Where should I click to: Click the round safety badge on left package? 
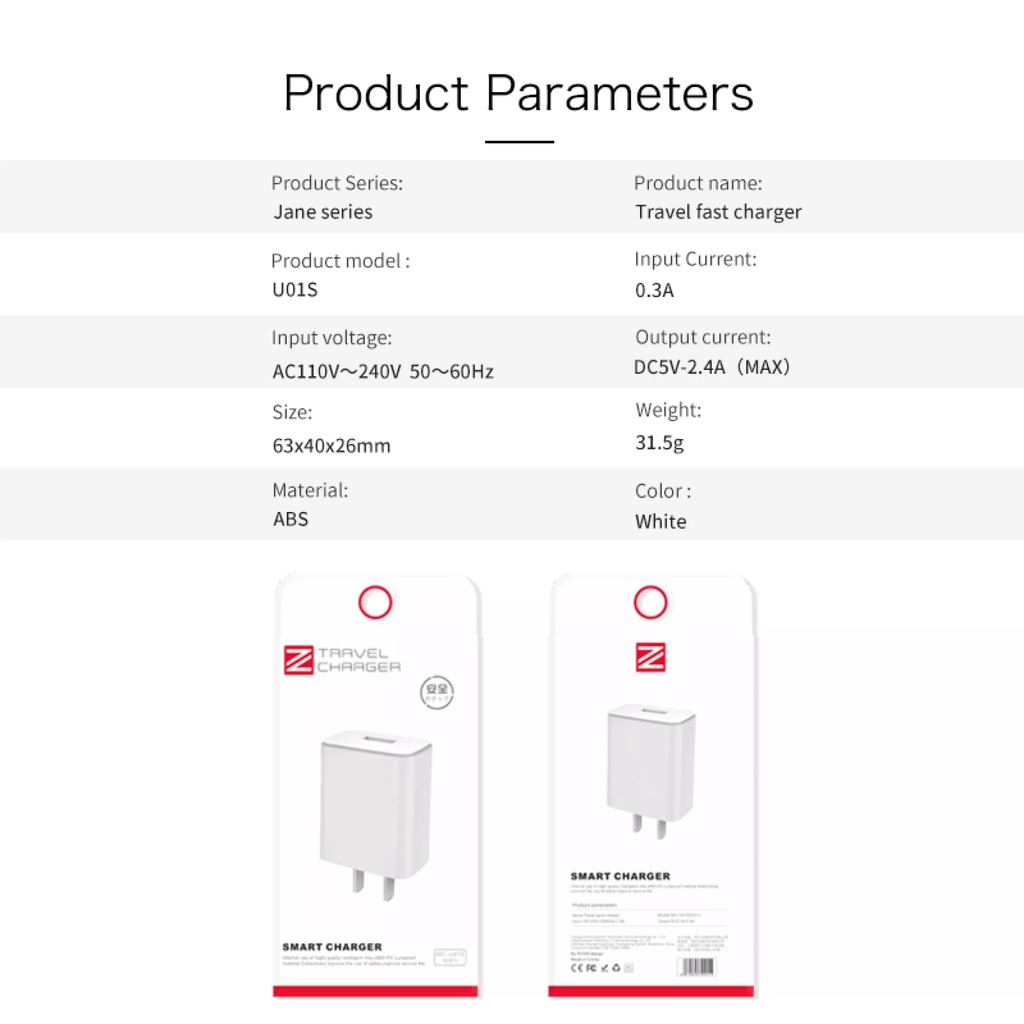434,694
